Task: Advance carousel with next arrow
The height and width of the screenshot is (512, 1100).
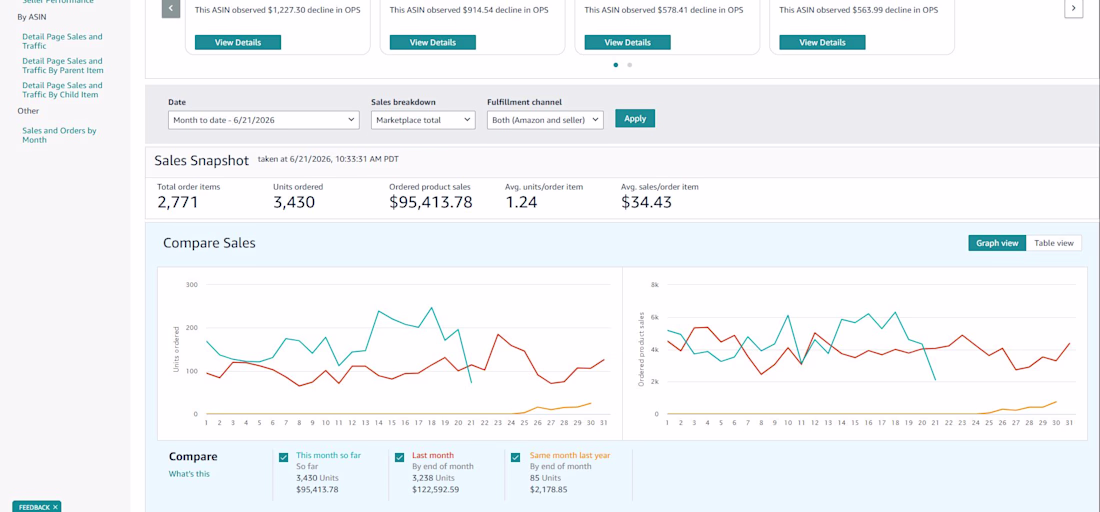Action: pyautogui.click(x=1073, y=8)
